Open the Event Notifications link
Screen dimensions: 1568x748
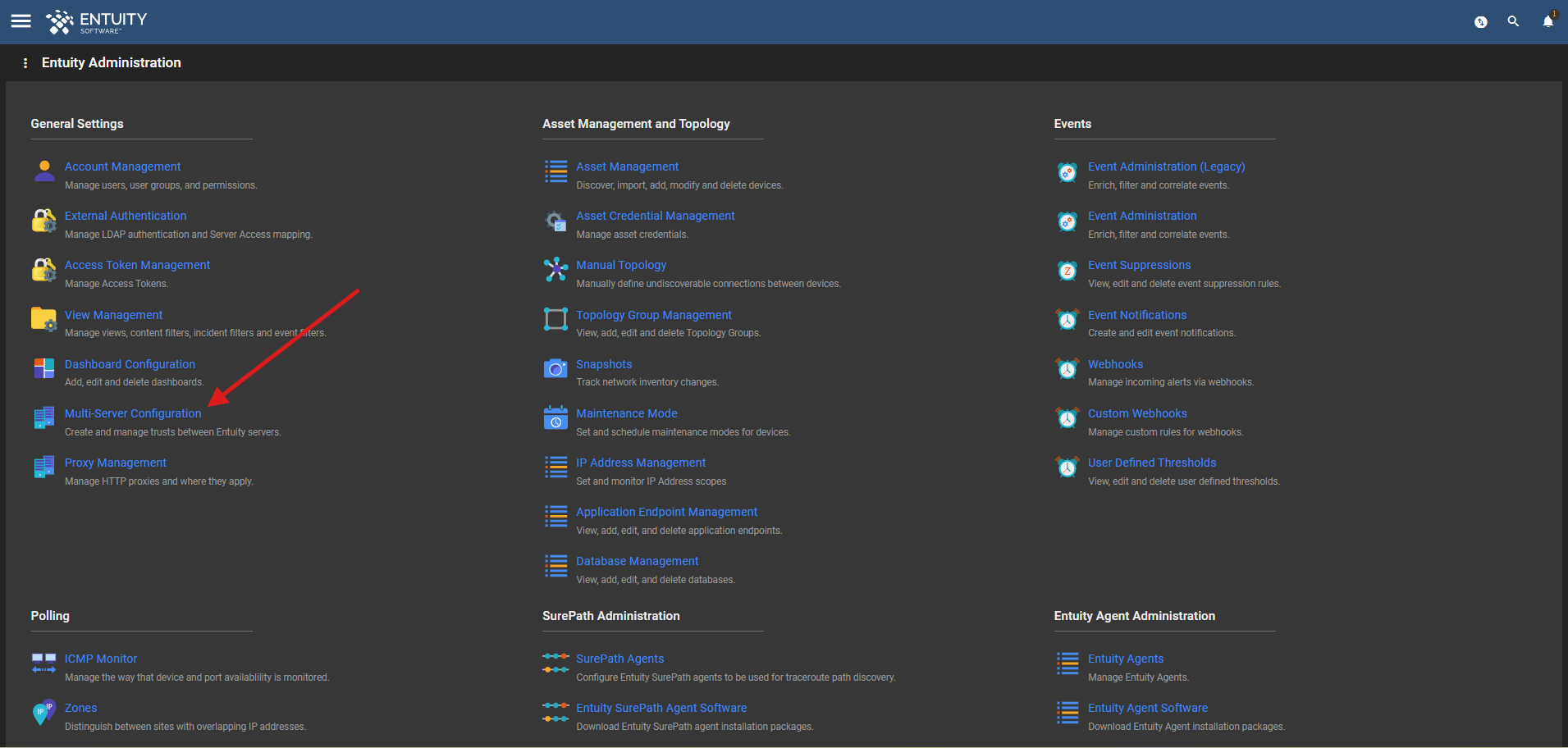point(1137,315)
